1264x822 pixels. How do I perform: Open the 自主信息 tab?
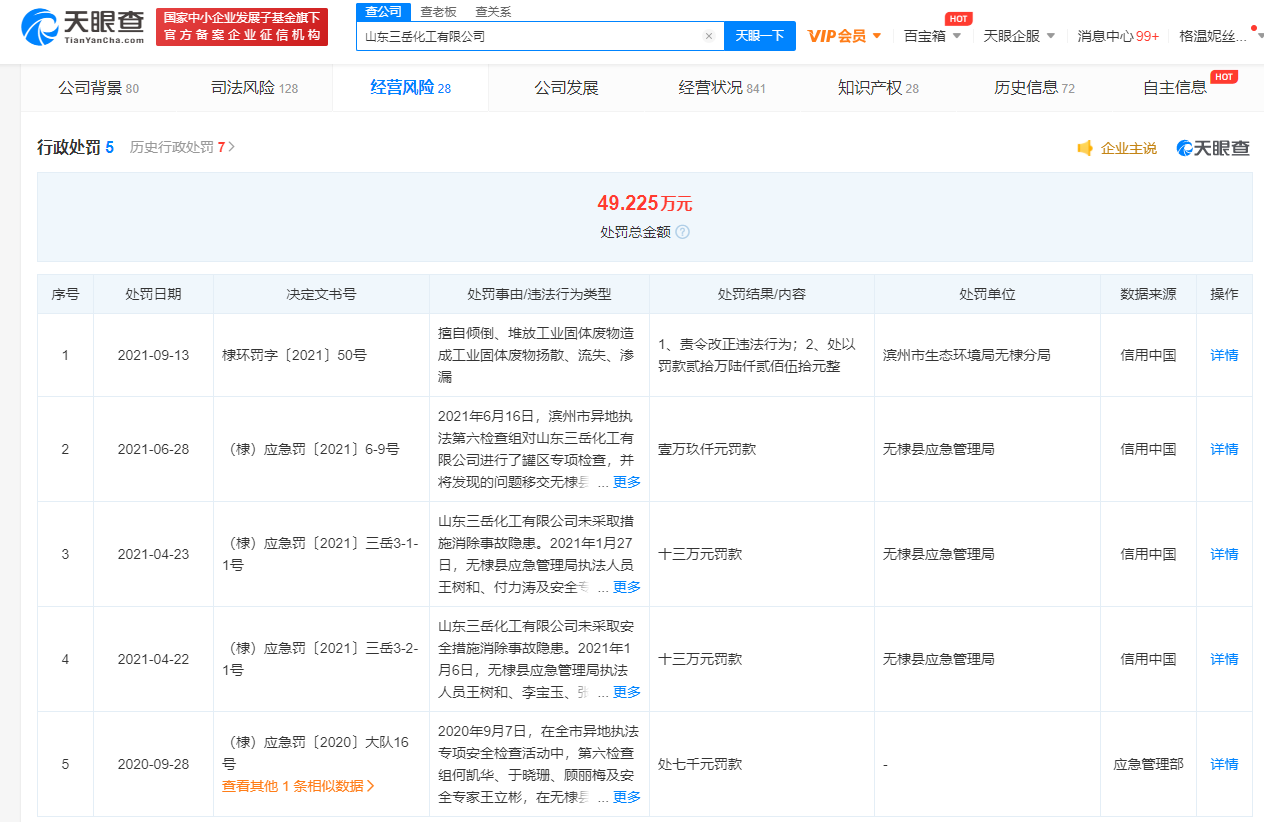pos(1176,88)
